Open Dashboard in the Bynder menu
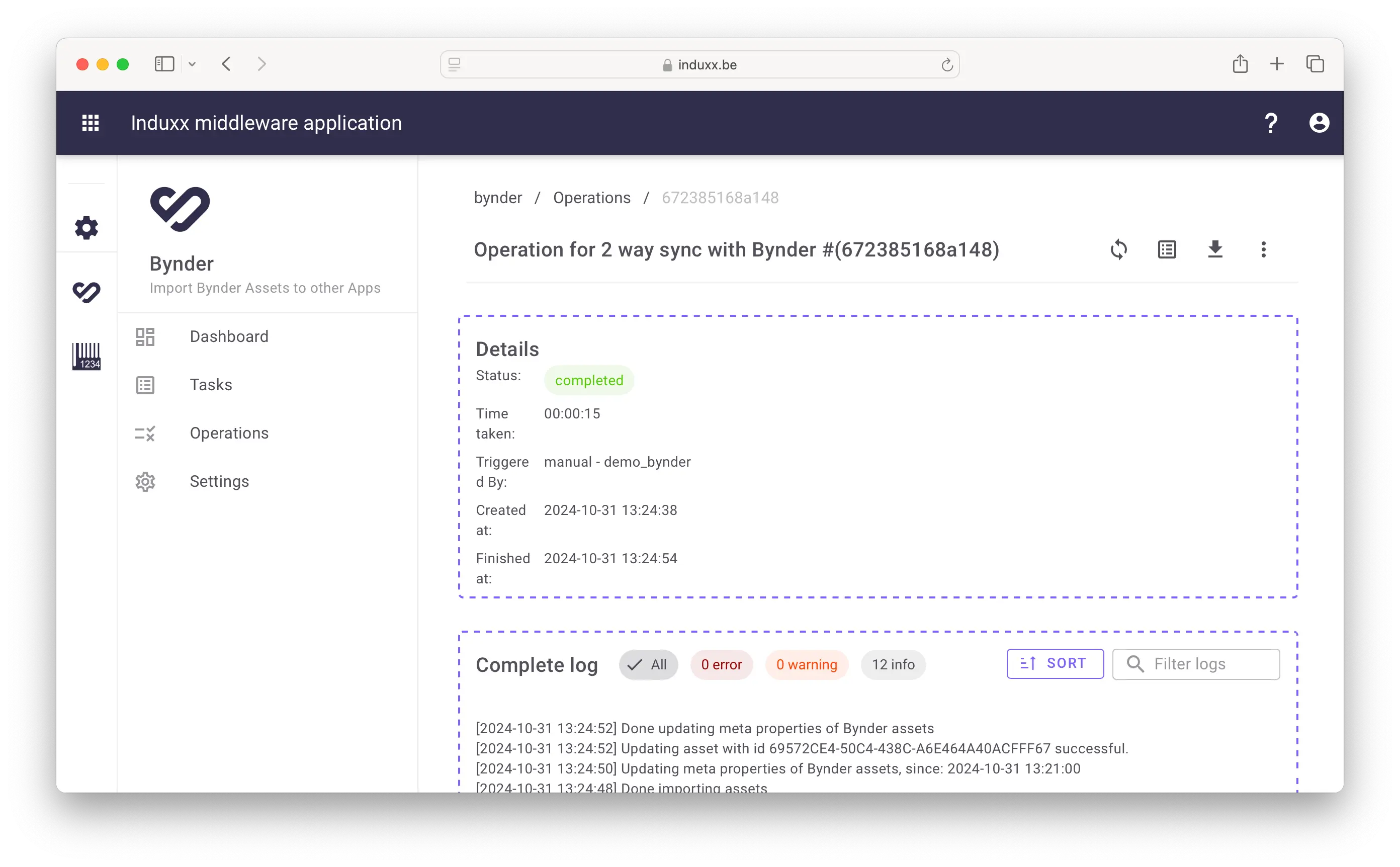 click(229, 336)
